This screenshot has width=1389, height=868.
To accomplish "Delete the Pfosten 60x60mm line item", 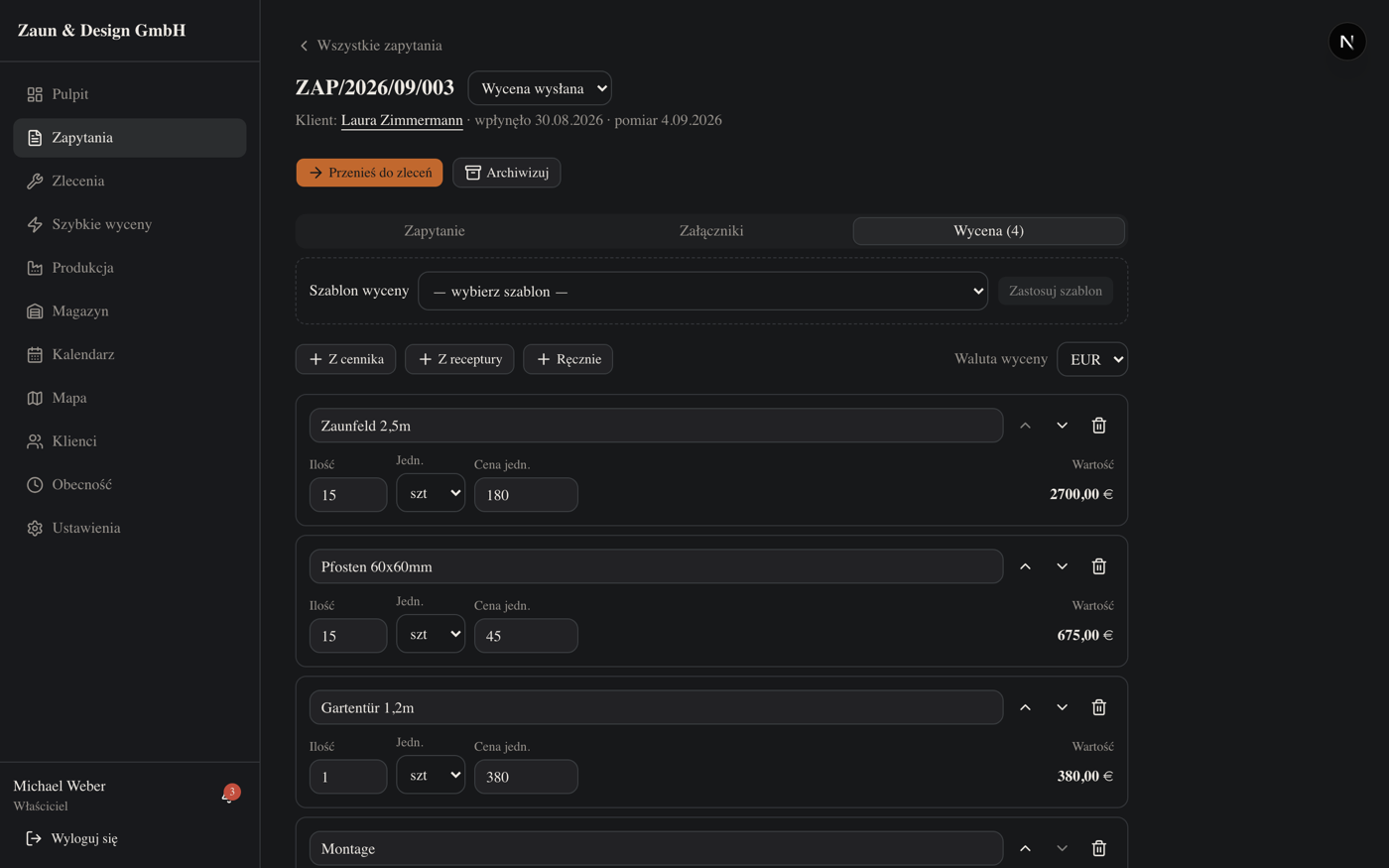I will tap(1099, 566).
